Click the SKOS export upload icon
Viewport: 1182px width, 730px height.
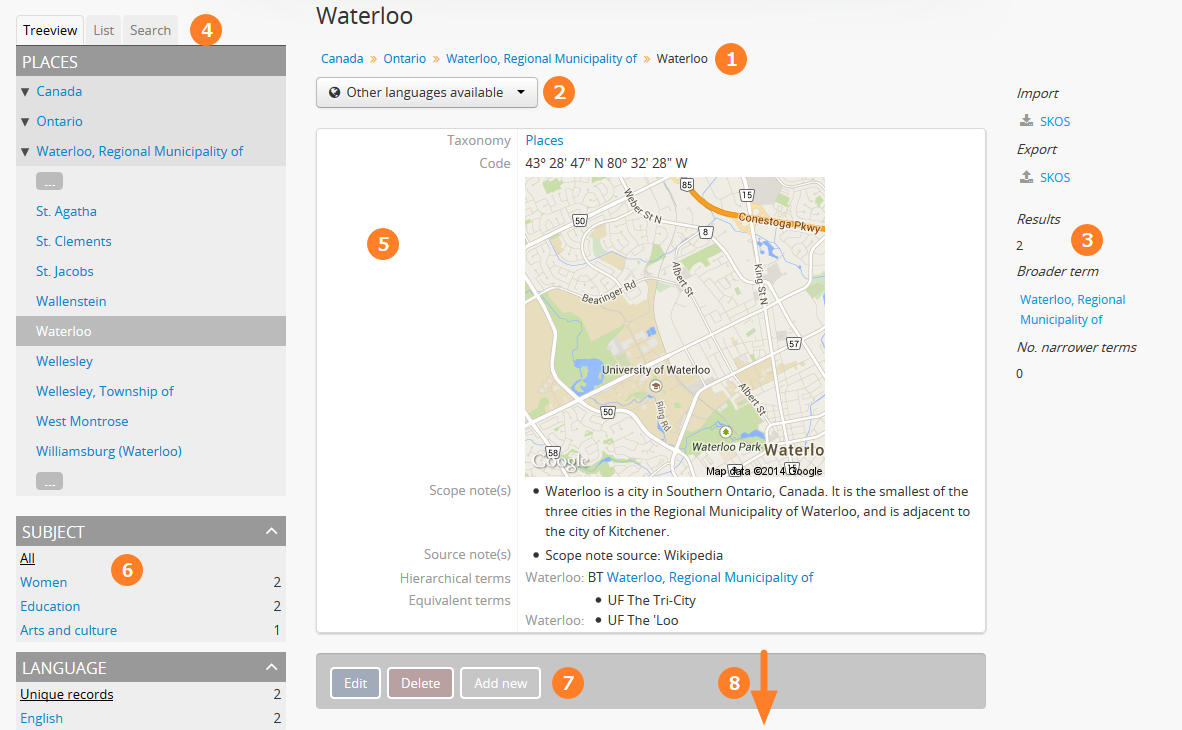coord(1026,177)
